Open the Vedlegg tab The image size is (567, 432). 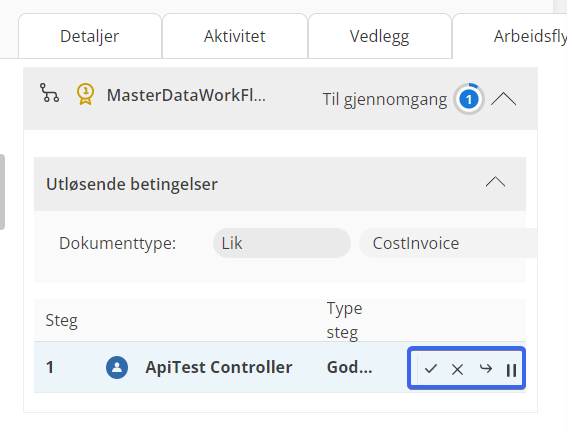(380, 36)
